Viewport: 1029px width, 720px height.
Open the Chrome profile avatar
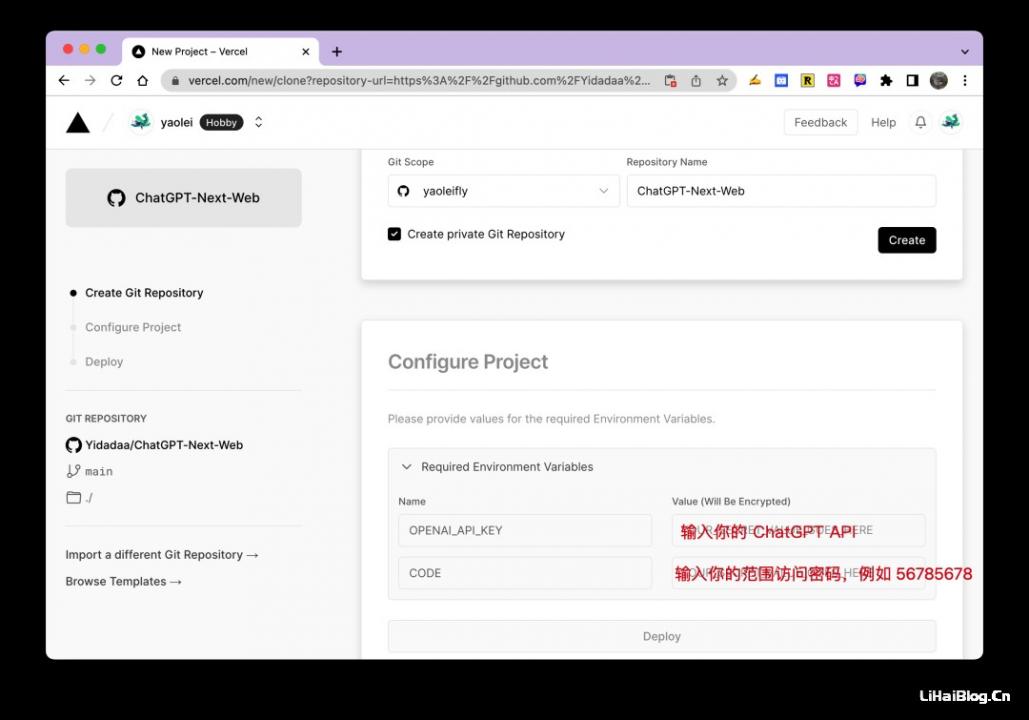pos(938,80)
